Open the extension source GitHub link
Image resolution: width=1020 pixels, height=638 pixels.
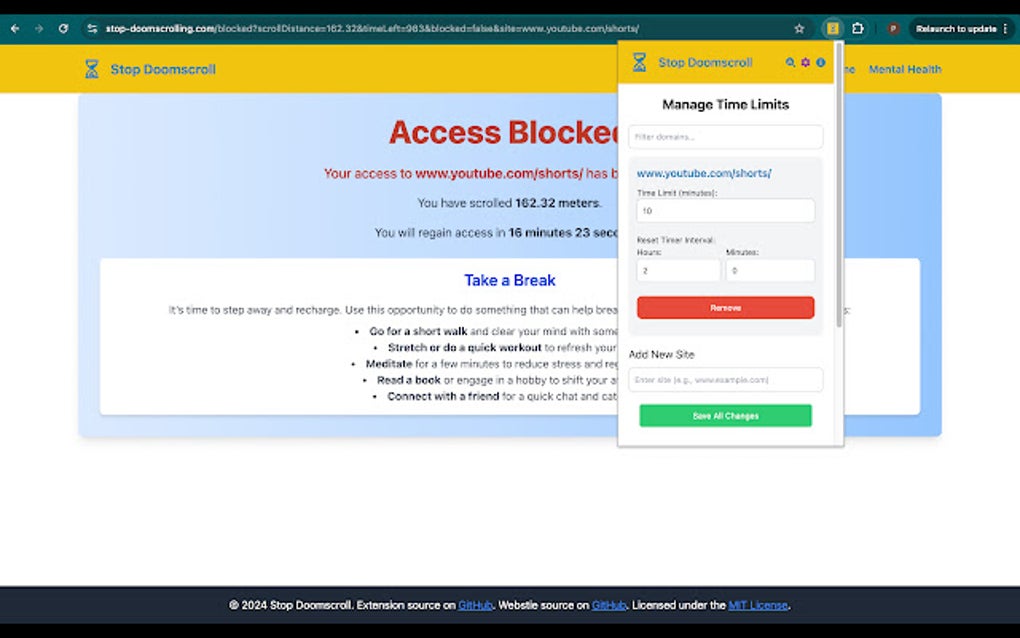474,605
